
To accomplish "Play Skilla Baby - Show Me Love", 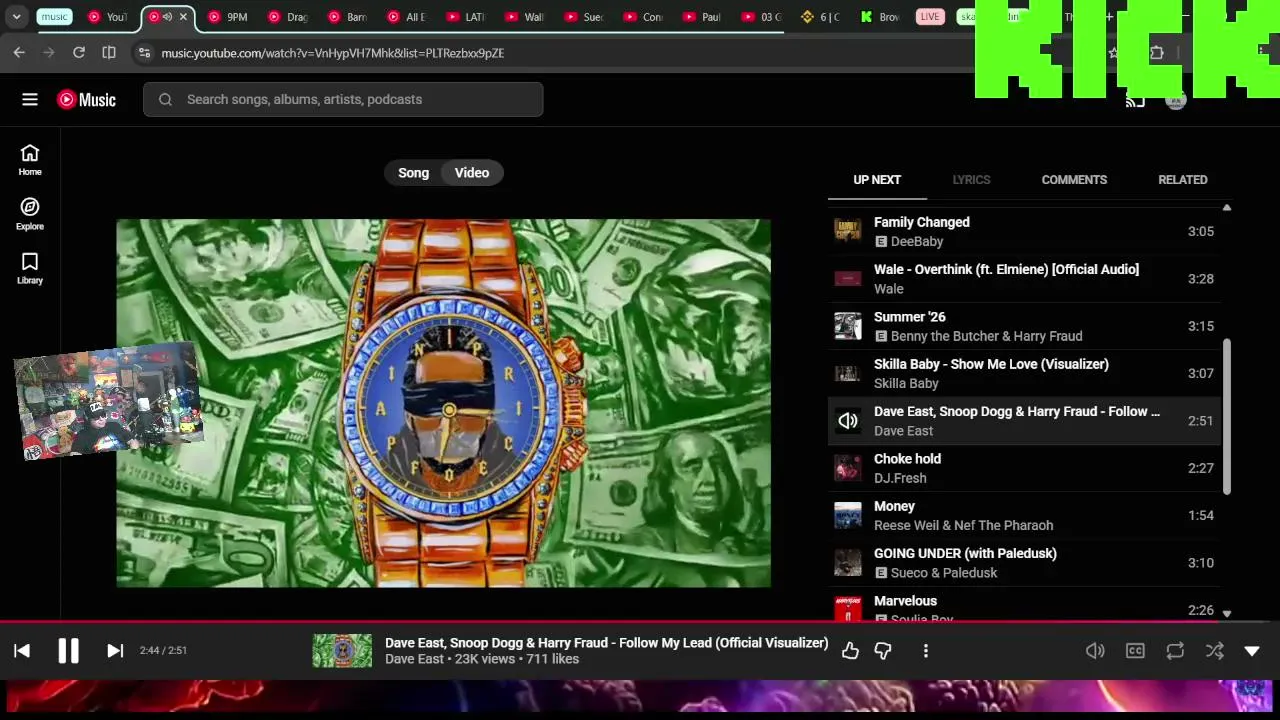I will 1024,373.
